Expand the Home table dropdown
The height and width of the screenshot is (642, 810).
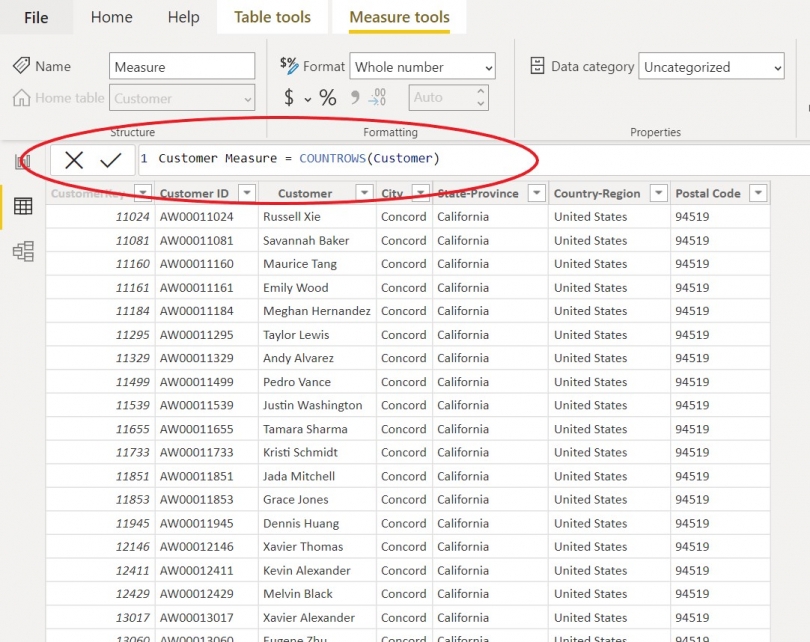click(x=249, y=98)
